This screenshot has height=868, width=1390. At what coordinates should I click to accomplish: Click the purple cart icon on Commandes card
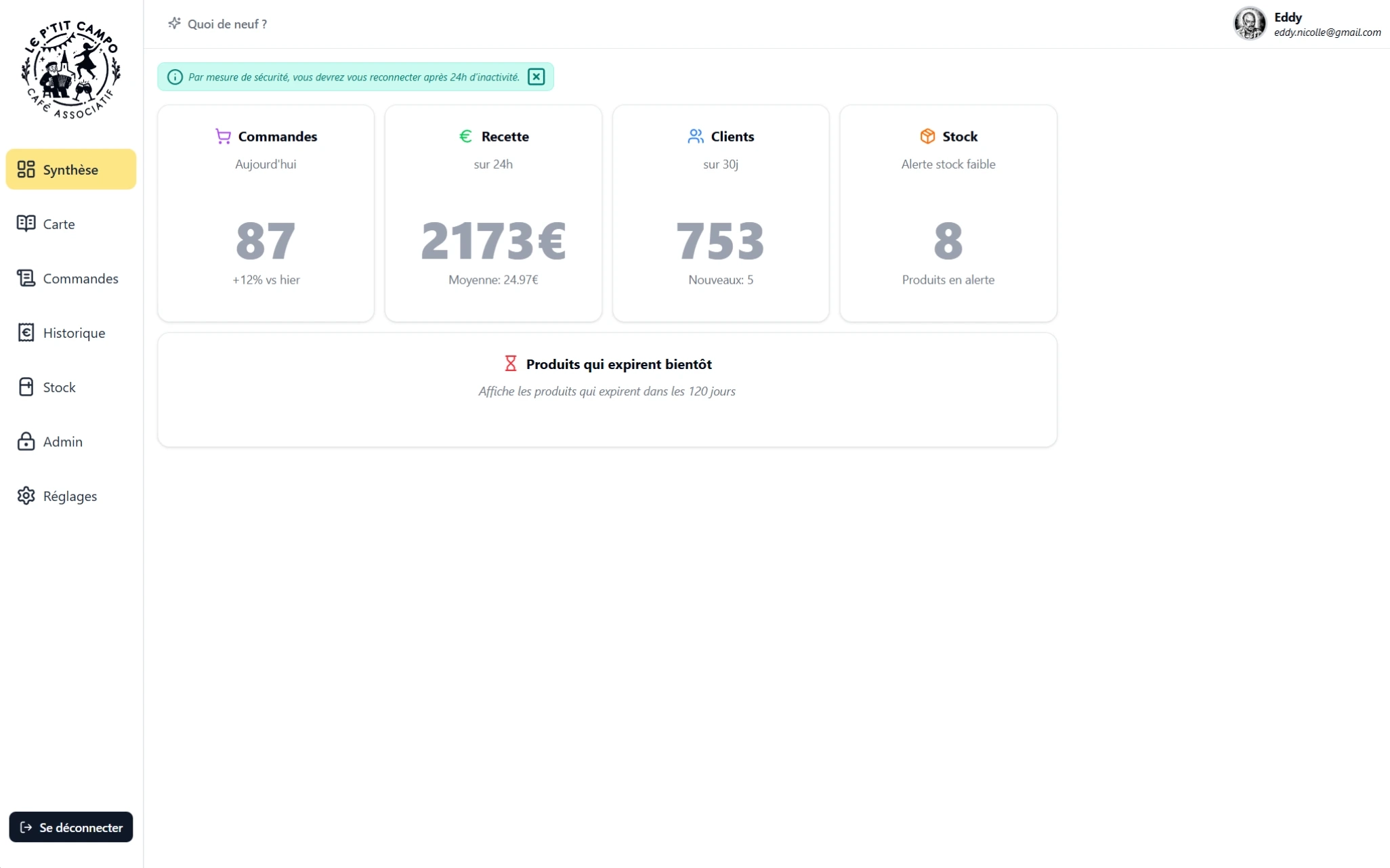pyautogui.click(x=223, y=136)
